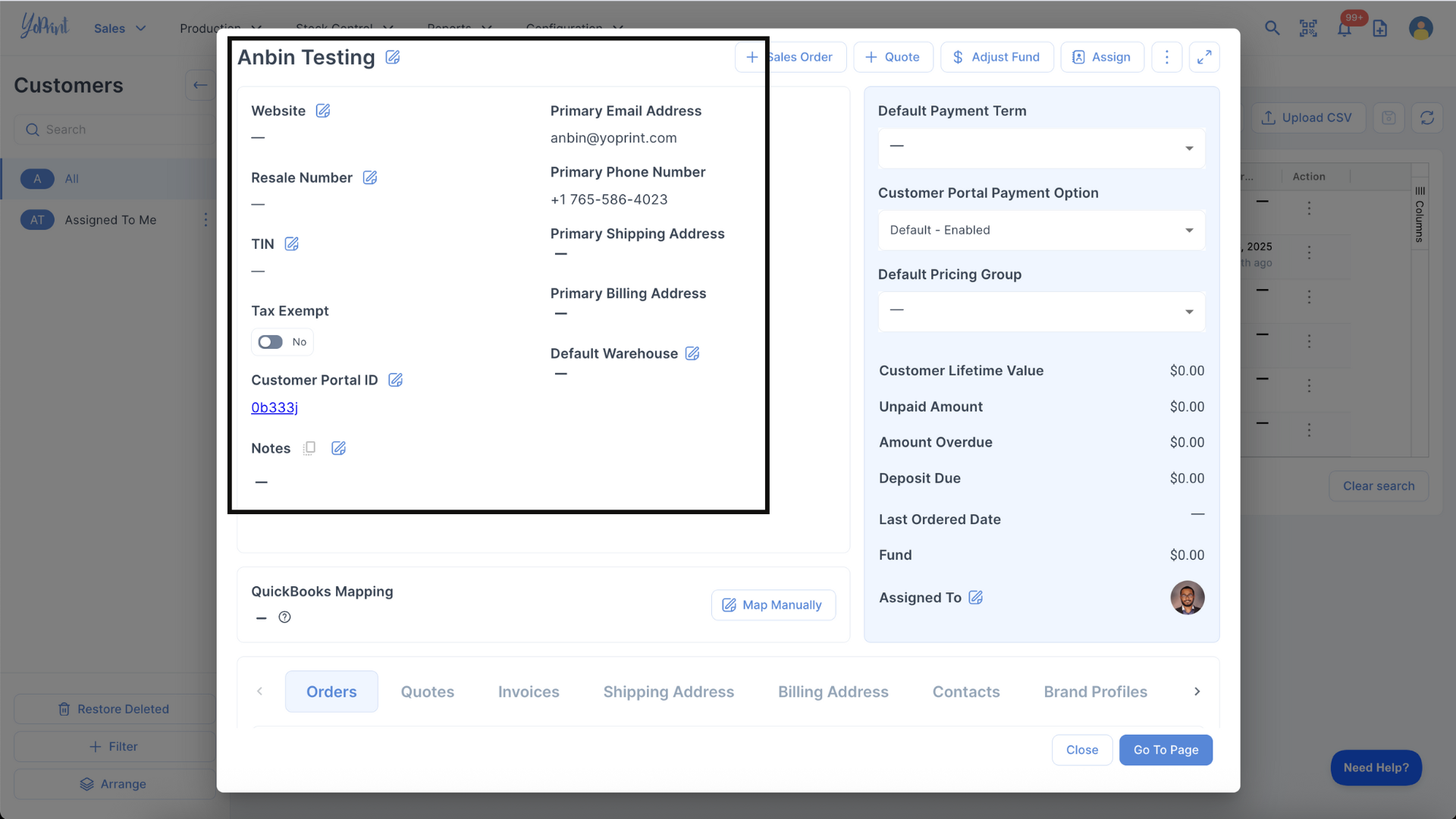Viewport: 1456px width, 819px height.
Task: Edit the Resale Number field
Action: tap(370, 177)
